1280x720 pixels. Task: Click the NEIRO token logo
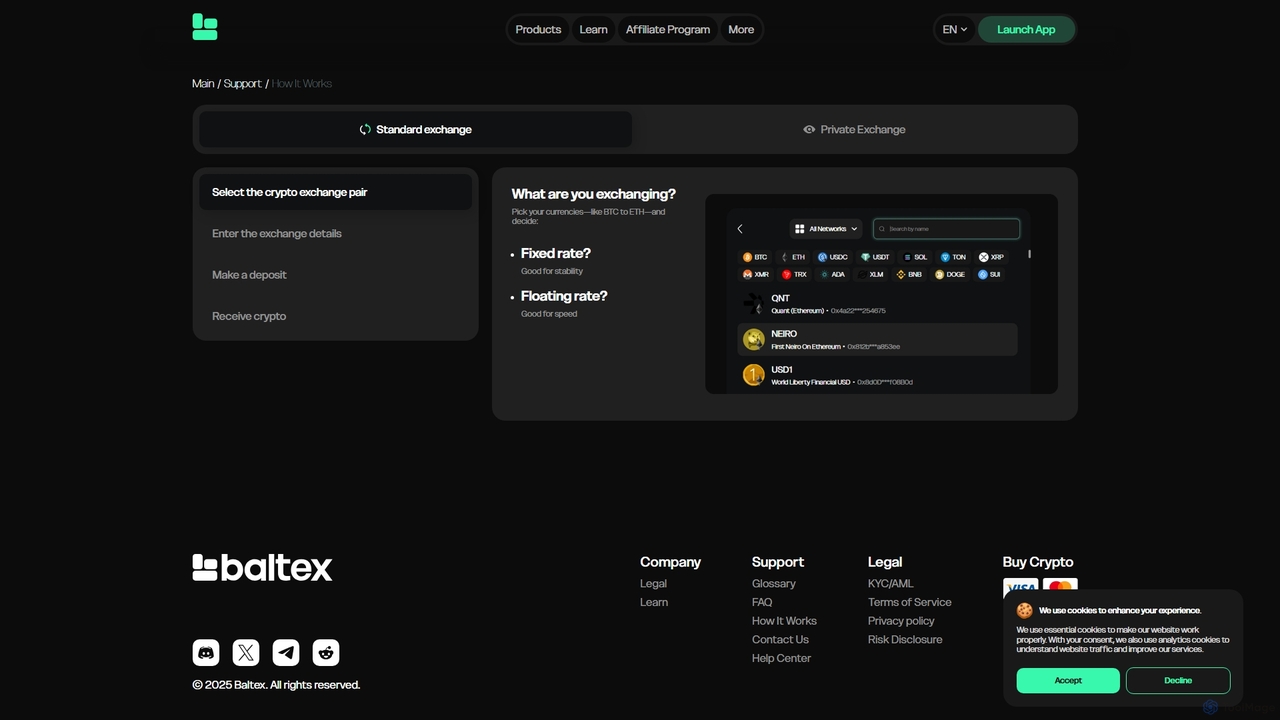click(x=753, y=339)
